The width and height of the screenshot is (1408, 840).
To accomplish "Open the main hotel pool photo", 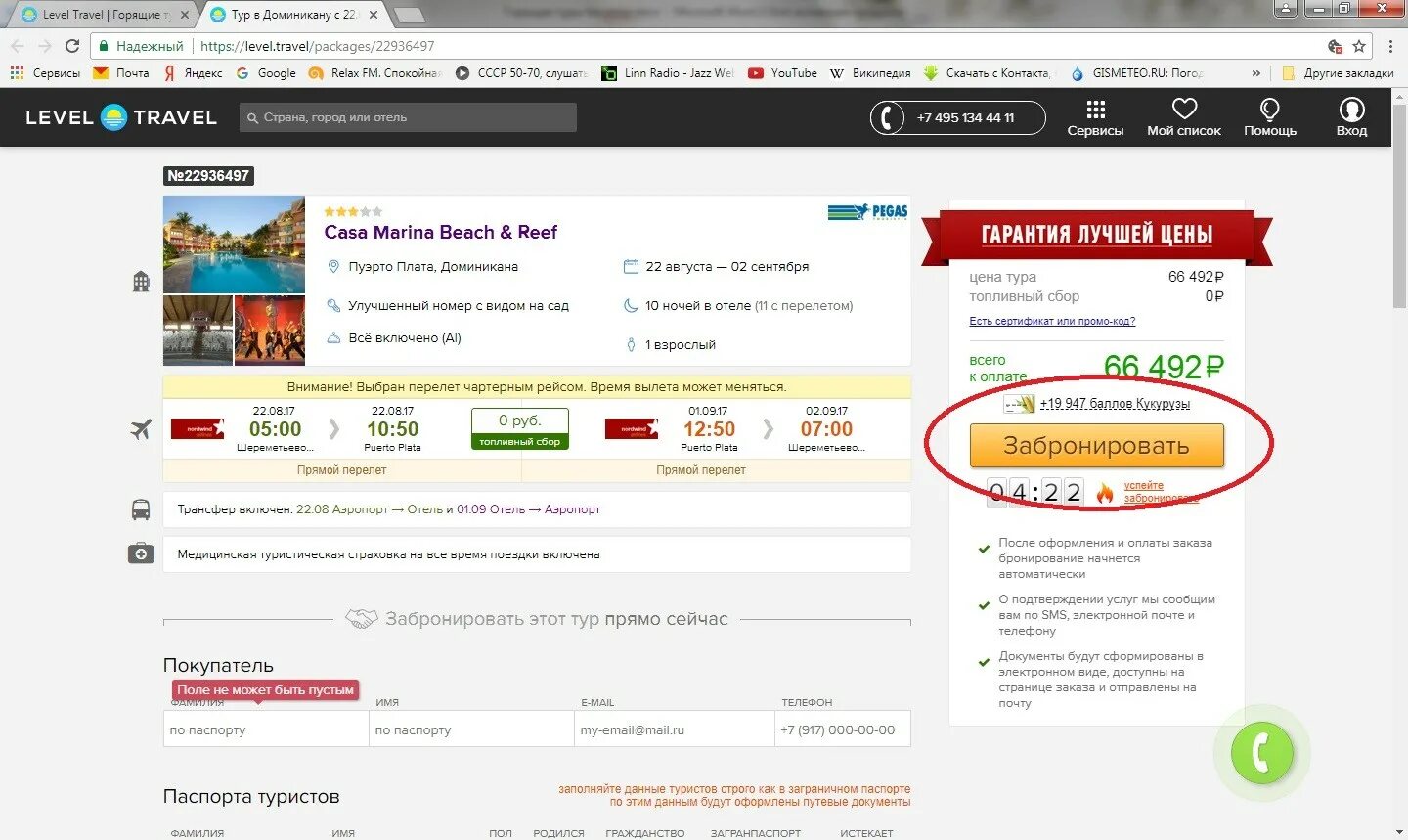I will [x=234, y=244].
